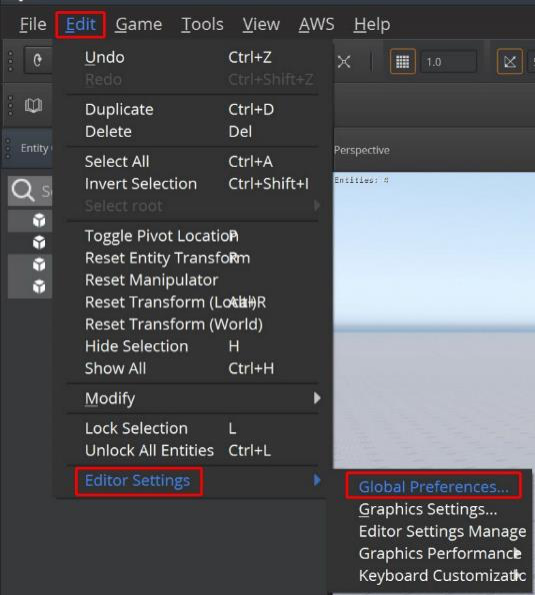Click the open book toolbar icon
Viewport: 535px width, 595px height.
33,105
